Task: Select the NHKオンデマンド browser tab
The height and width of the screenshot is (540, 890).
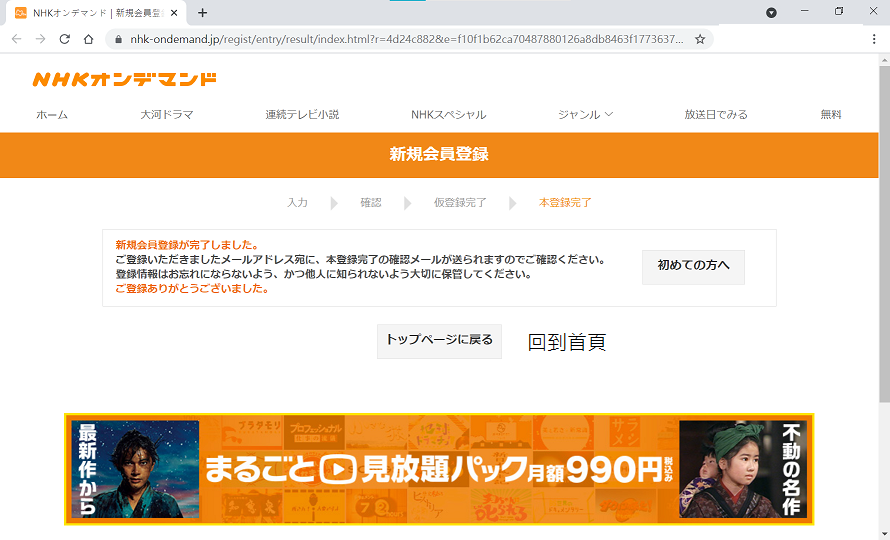Action: click(96, 12)
